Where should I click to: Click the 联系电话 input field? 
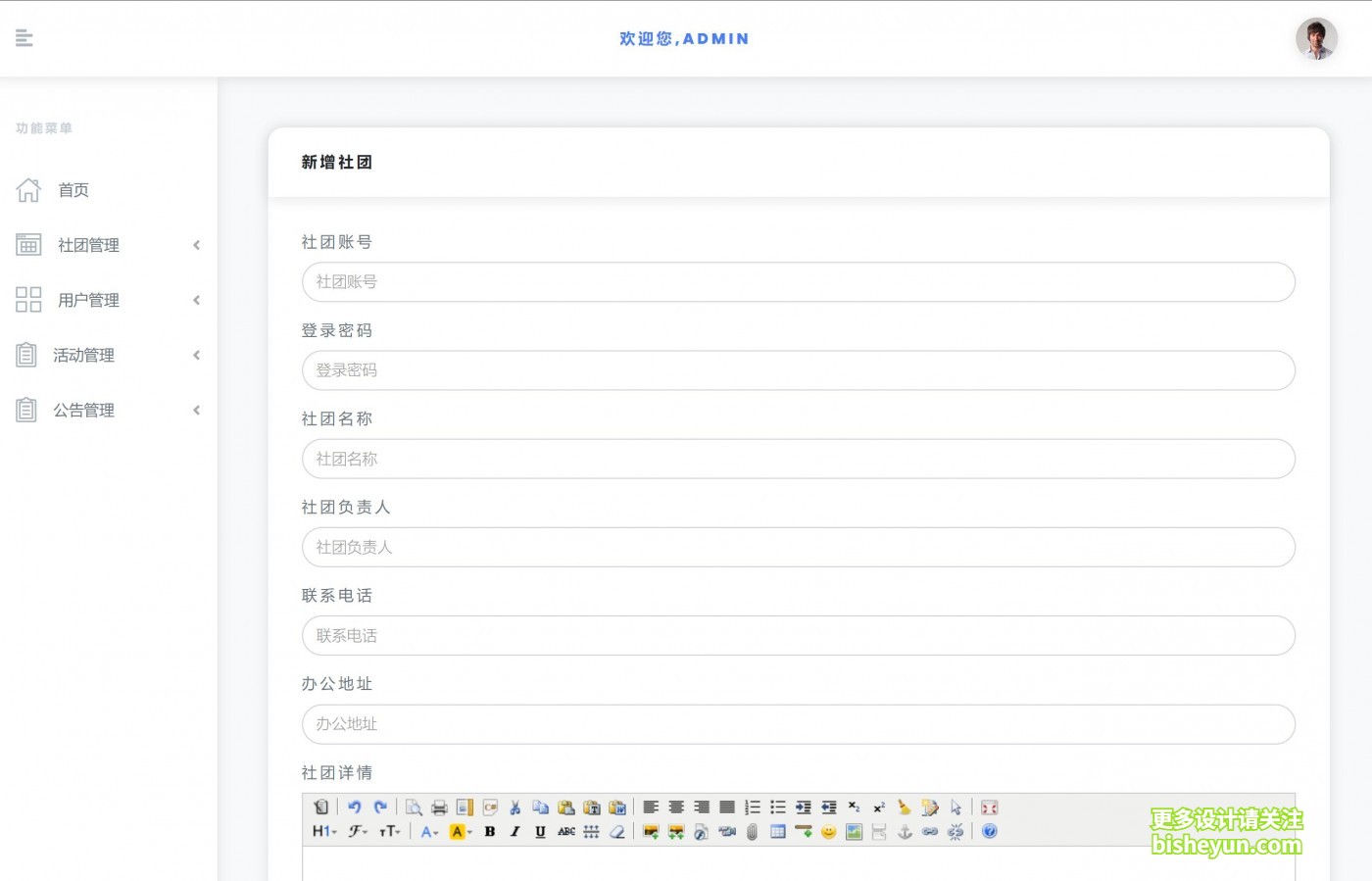click(799, 635)
